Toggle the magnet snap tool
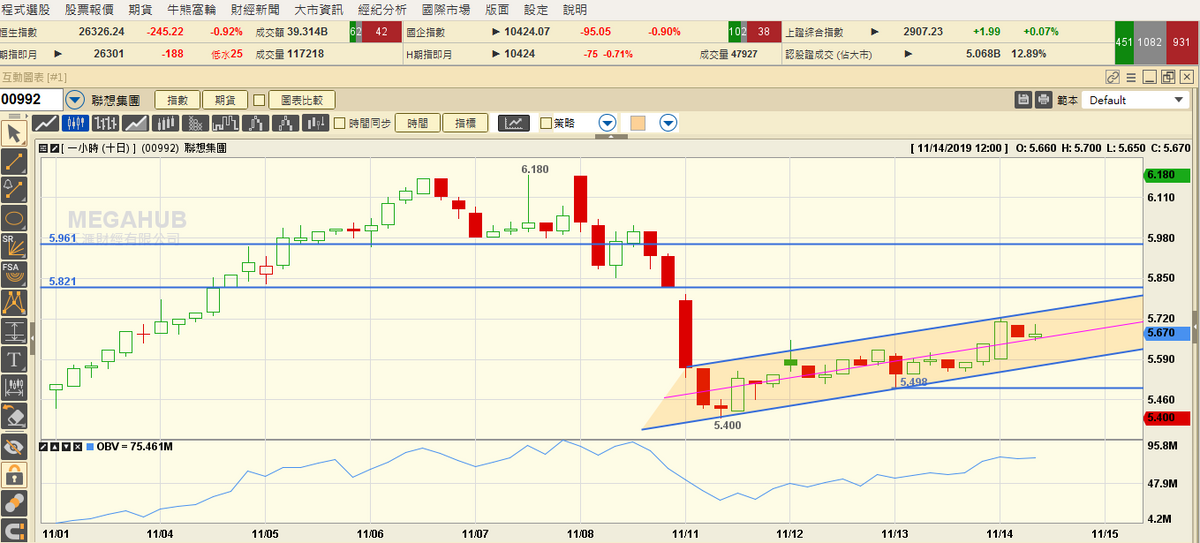 pyautogui.click(x=14, y=530)
